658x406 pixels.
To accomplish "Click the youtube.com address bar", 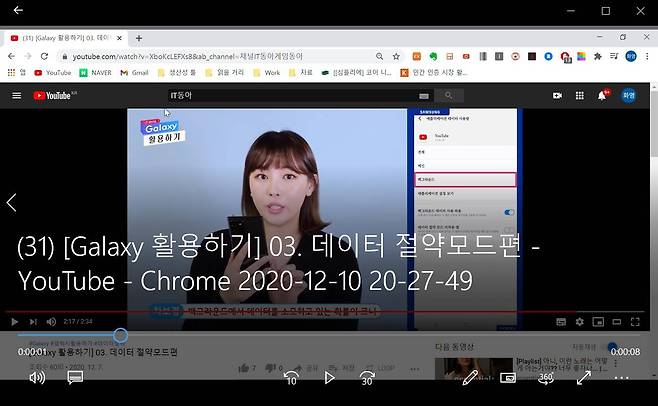I will (218, 56).
